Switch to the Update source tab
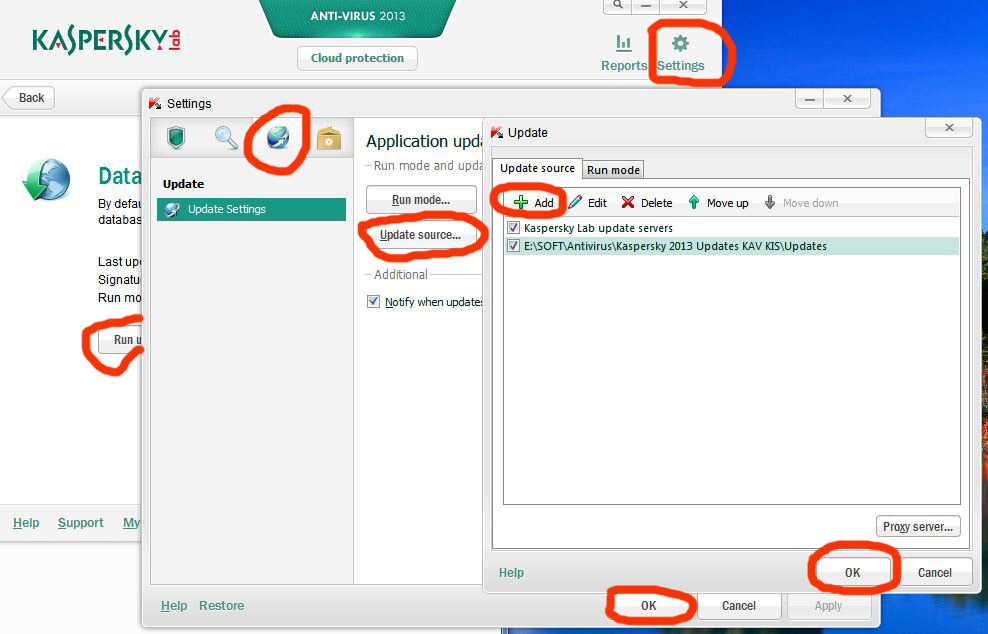988x634 pixels. 537,168
